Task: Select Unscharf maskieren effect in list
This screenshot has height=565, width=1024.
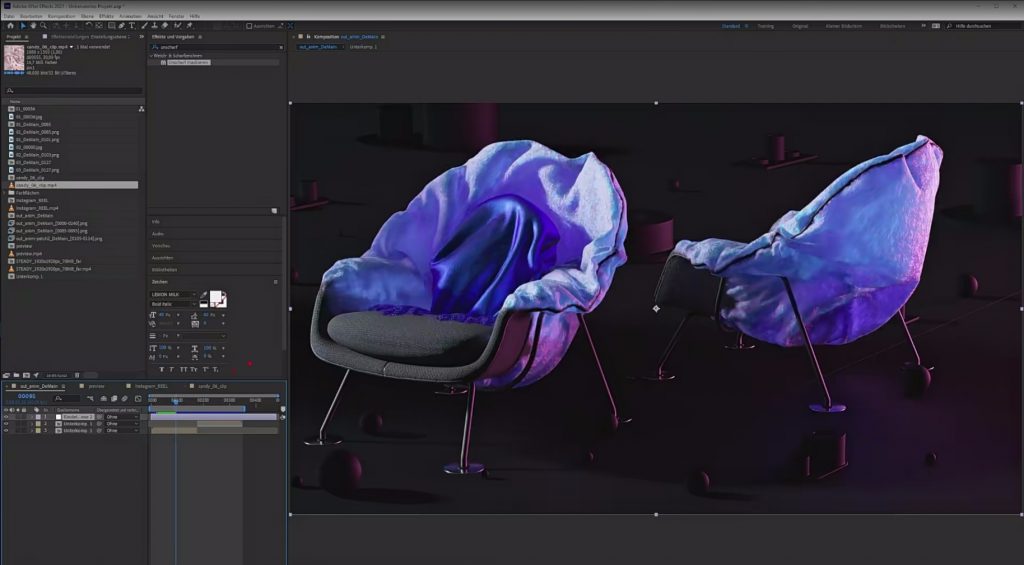Action: click(189, 63)
